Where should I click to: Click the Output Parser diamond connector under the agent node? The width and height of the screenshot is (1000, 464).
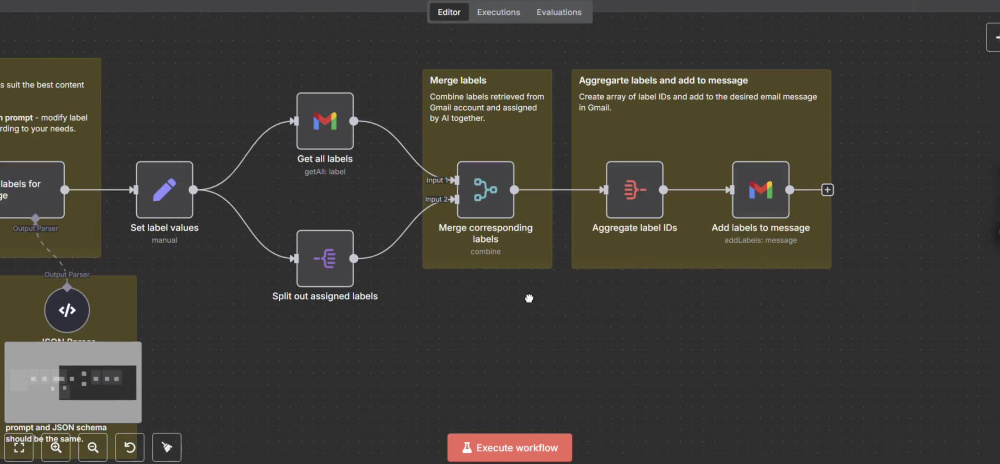pos(36,219)
